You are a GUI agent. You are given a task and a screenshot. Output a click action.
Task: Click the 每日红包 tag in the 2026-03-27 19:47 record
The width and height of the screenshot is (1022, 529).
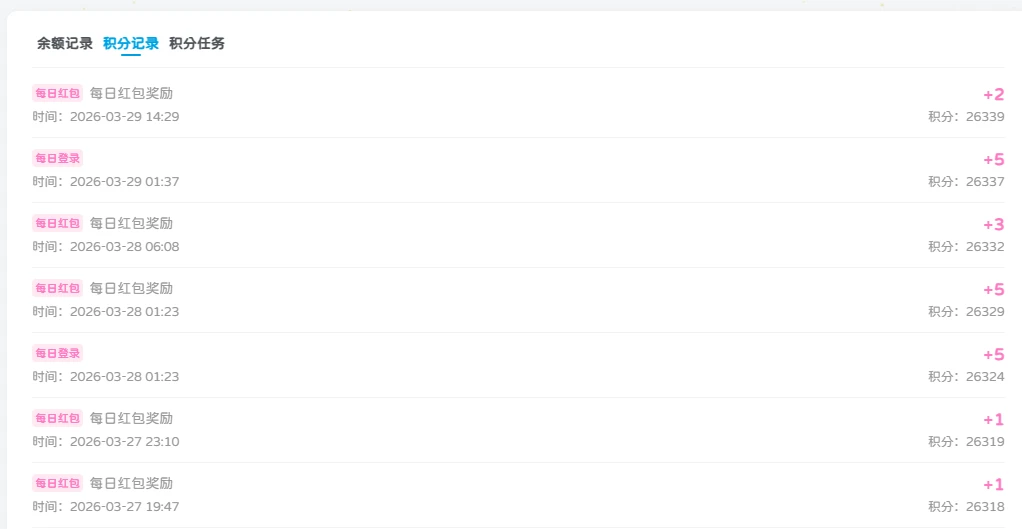pos(57,484)
